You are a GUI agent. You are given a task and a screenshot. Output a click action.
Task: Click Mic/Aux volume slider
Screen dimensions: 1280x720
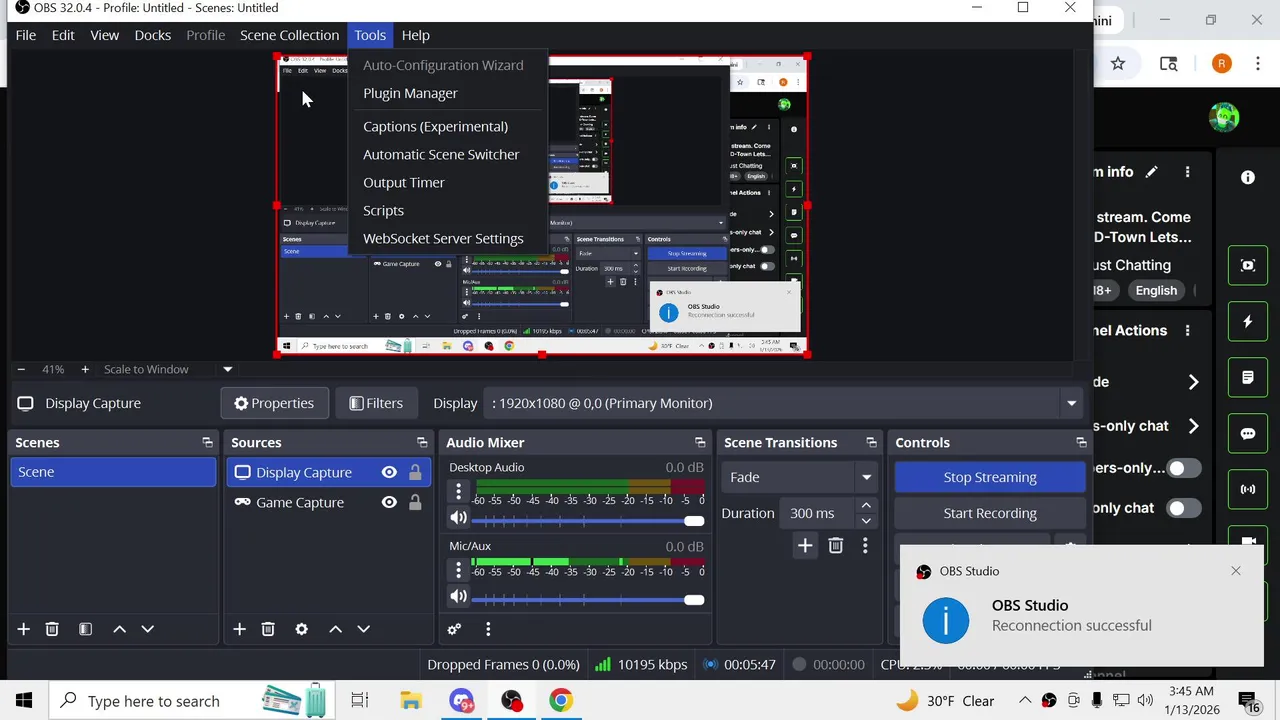point(589,600)
